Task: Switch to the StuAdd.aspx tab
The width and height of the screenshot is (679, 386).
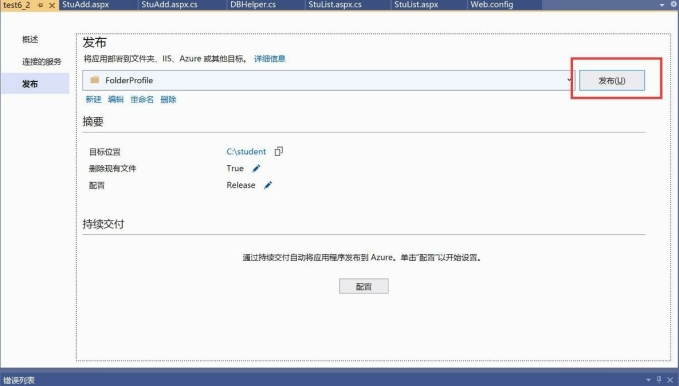Action: tap(85, 5)
